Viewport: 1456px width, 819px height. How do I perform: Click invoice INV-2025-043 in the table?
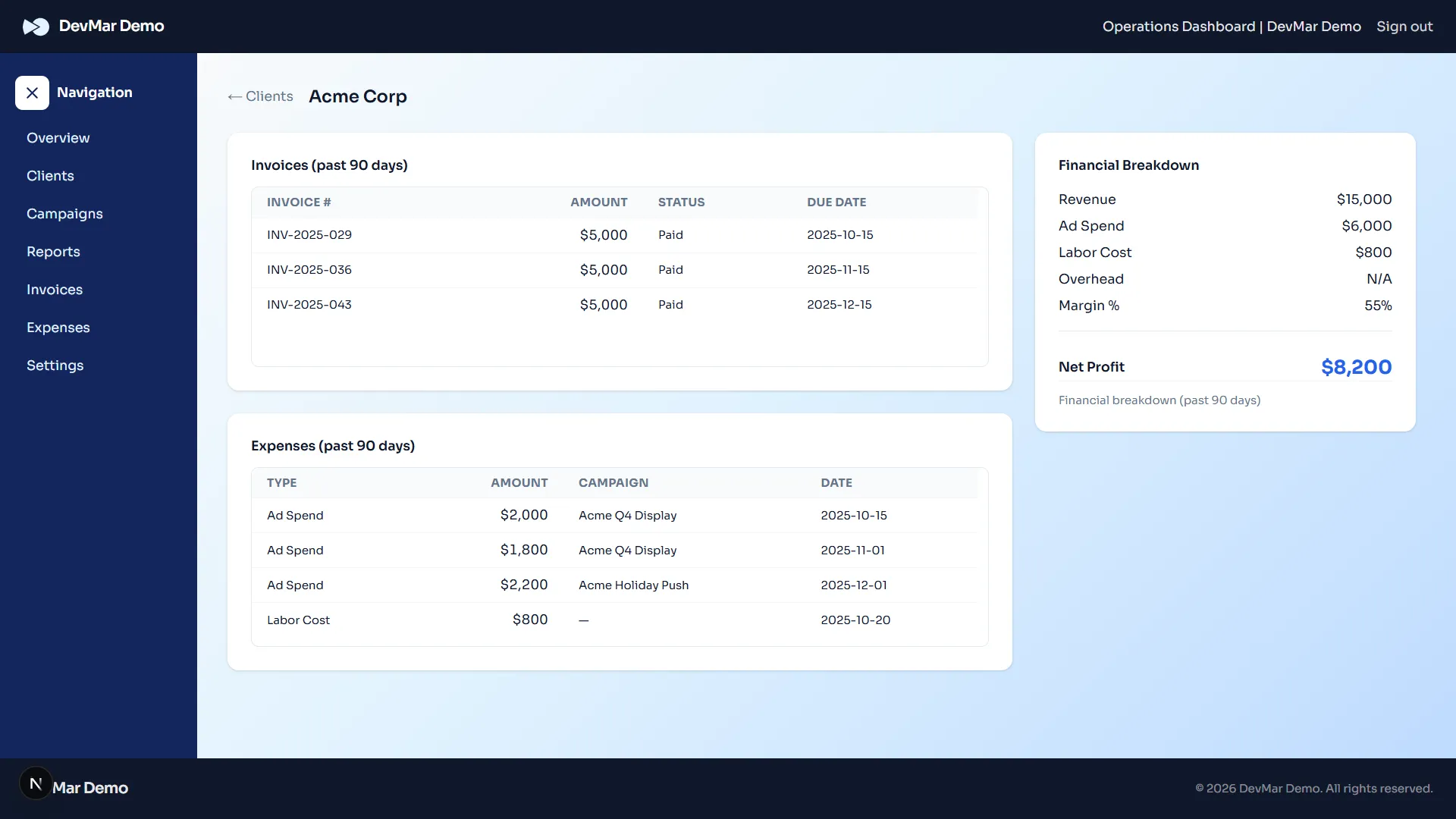point(531,305)
